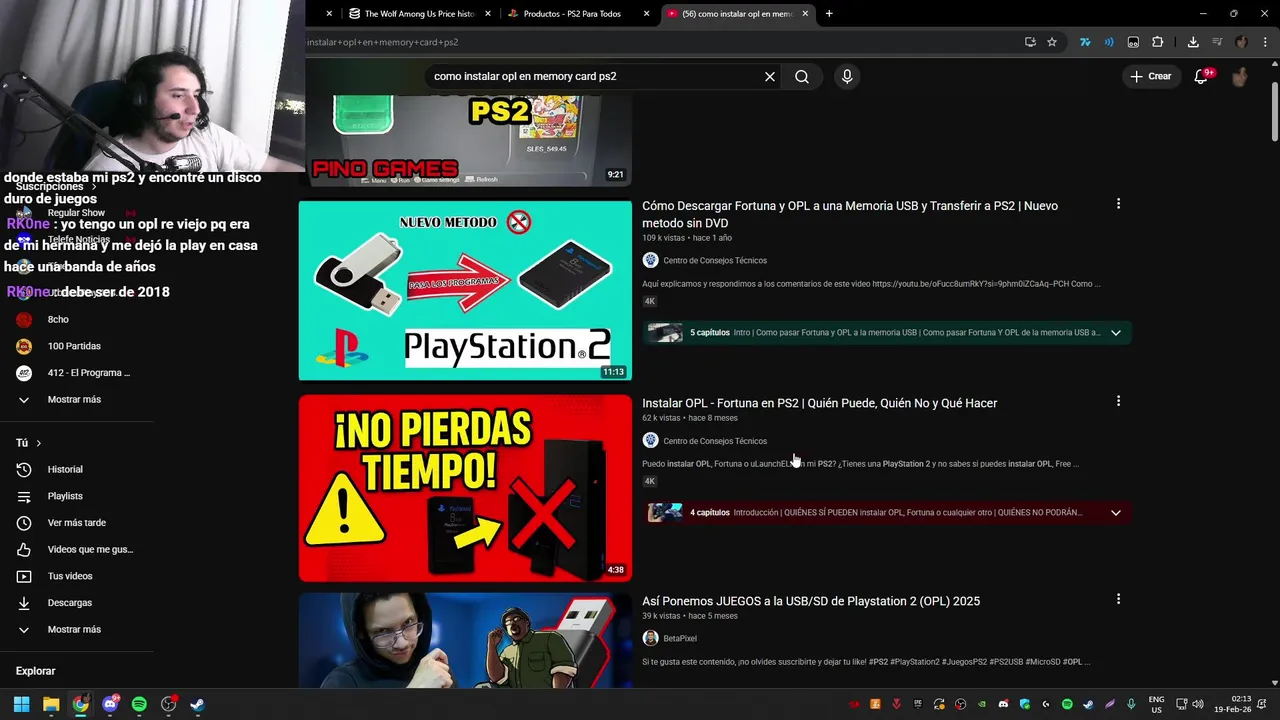Image resolution: width=1280 pixels, height=720 pixels.
Task: Close the Productos - PS2 Para Todos tab
Action: [x=646, y=14]
